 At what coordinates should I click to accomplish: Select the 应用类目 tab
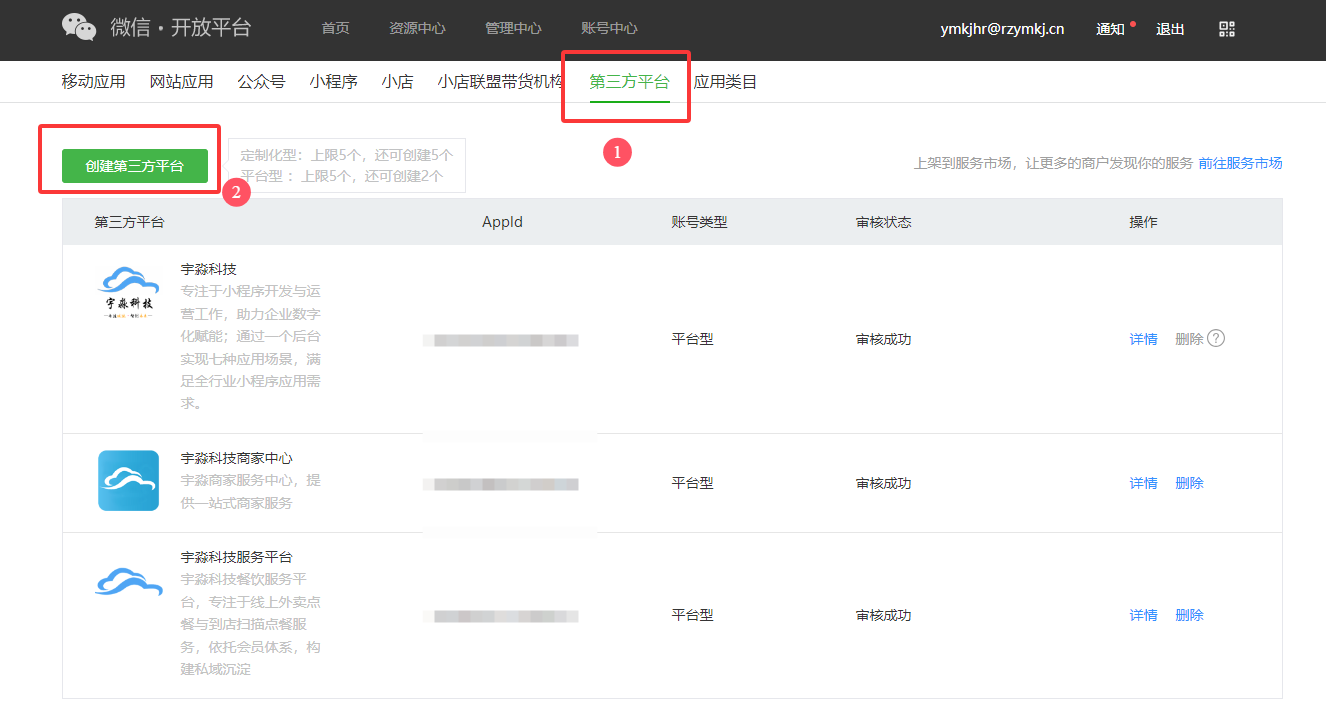(725, 82)
